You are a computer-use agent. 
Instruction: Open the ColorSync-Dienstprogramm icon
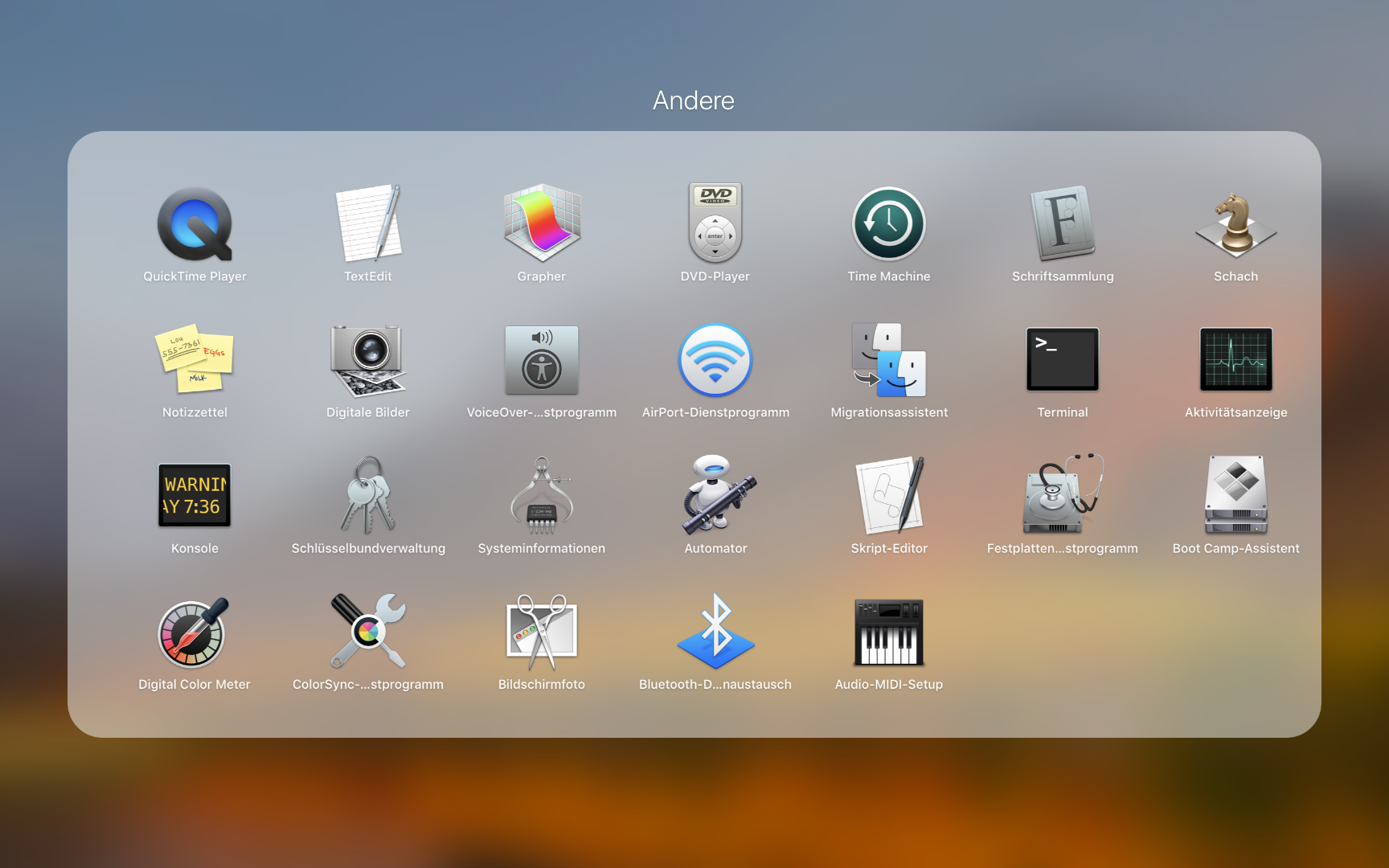pos(368,631)
